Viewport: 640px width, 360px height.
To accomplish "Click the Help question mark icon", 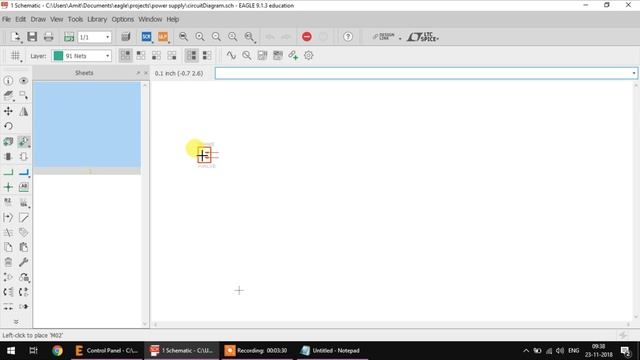I will [348, 37].
